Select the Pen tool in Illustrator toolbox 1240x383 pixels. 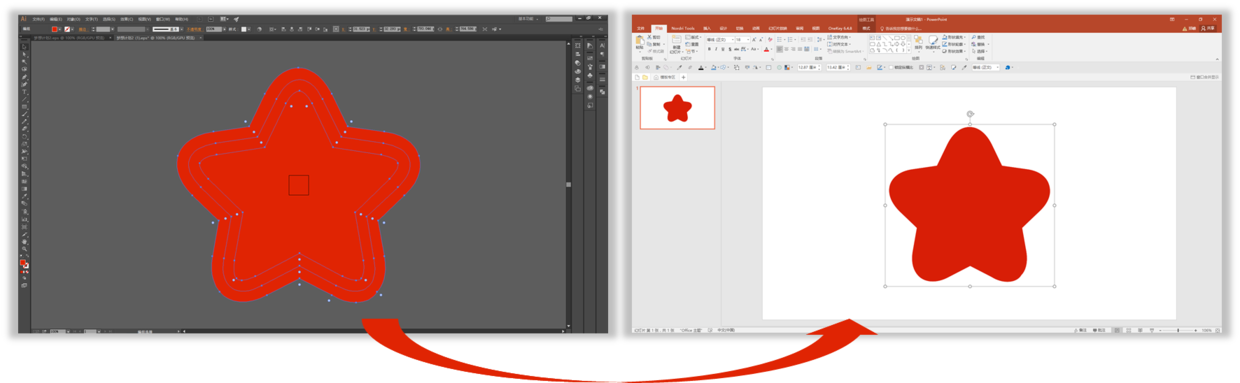tap(24, 77)
